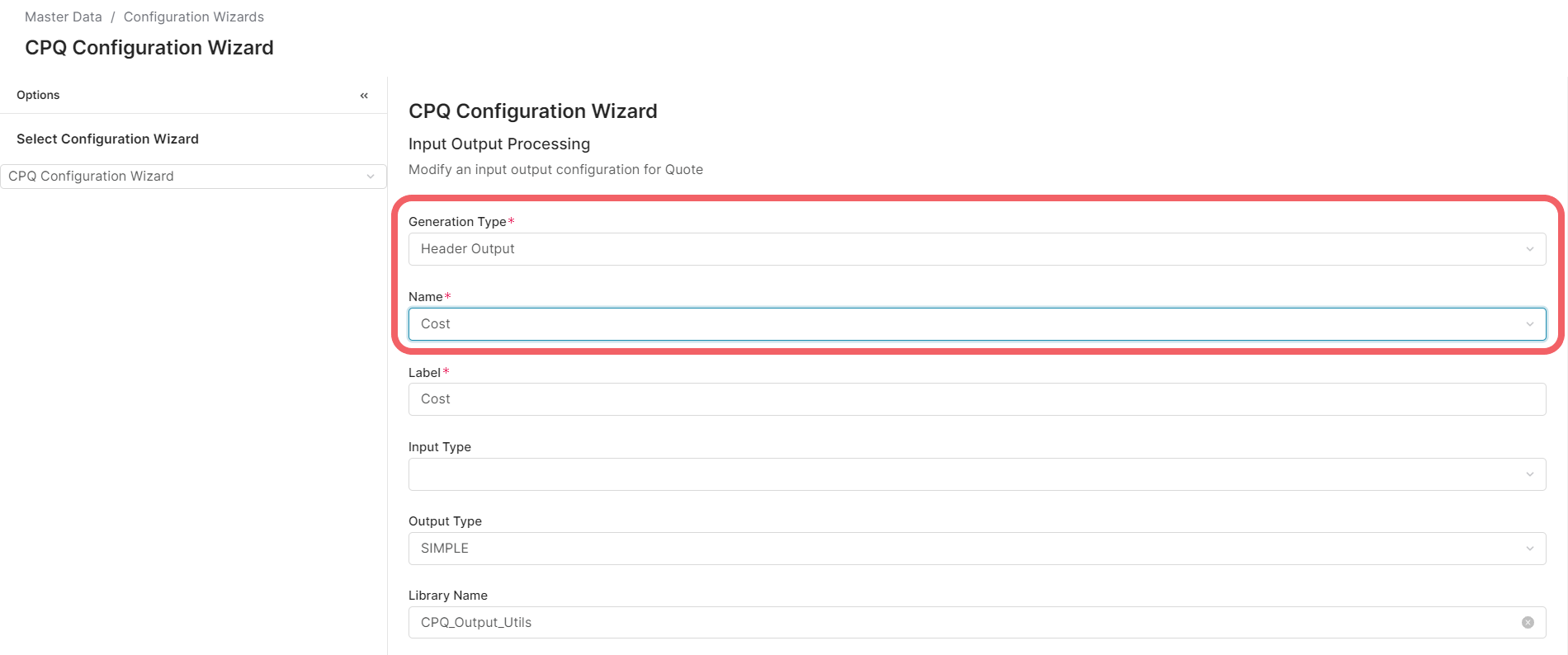Clear the Library Name field
Screen dimensions: 1568x655
pos(1528,623)
